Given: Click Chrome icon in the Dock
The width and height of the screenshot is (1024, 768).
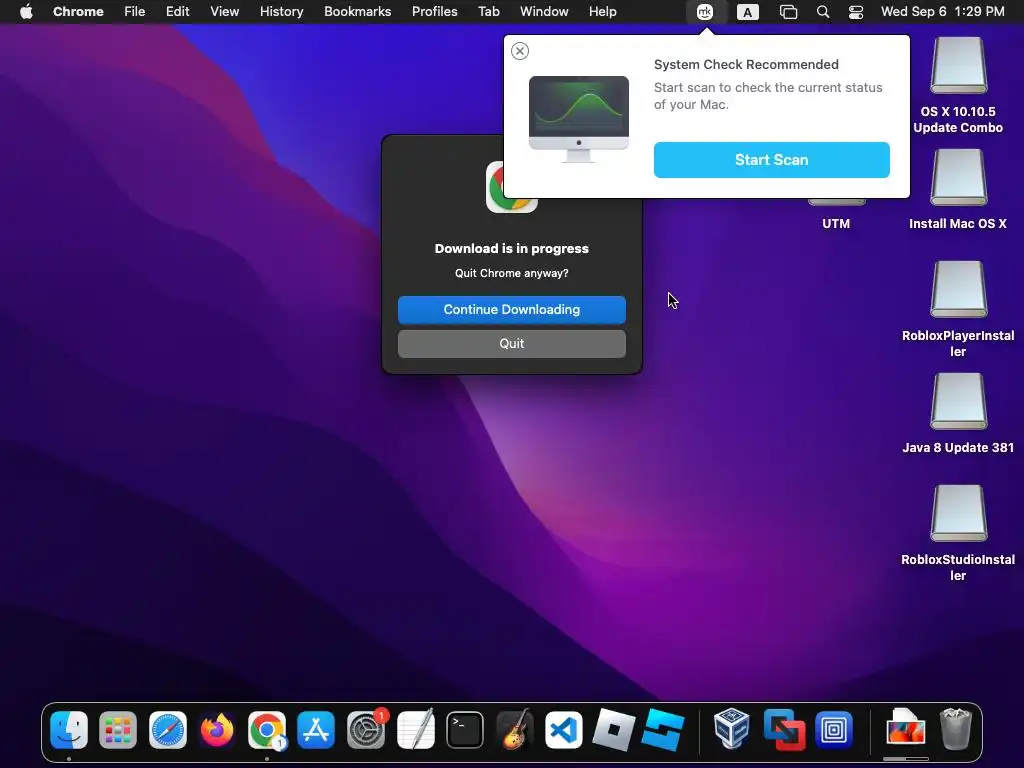Looking at the screenshot, I should click(266, 729).
